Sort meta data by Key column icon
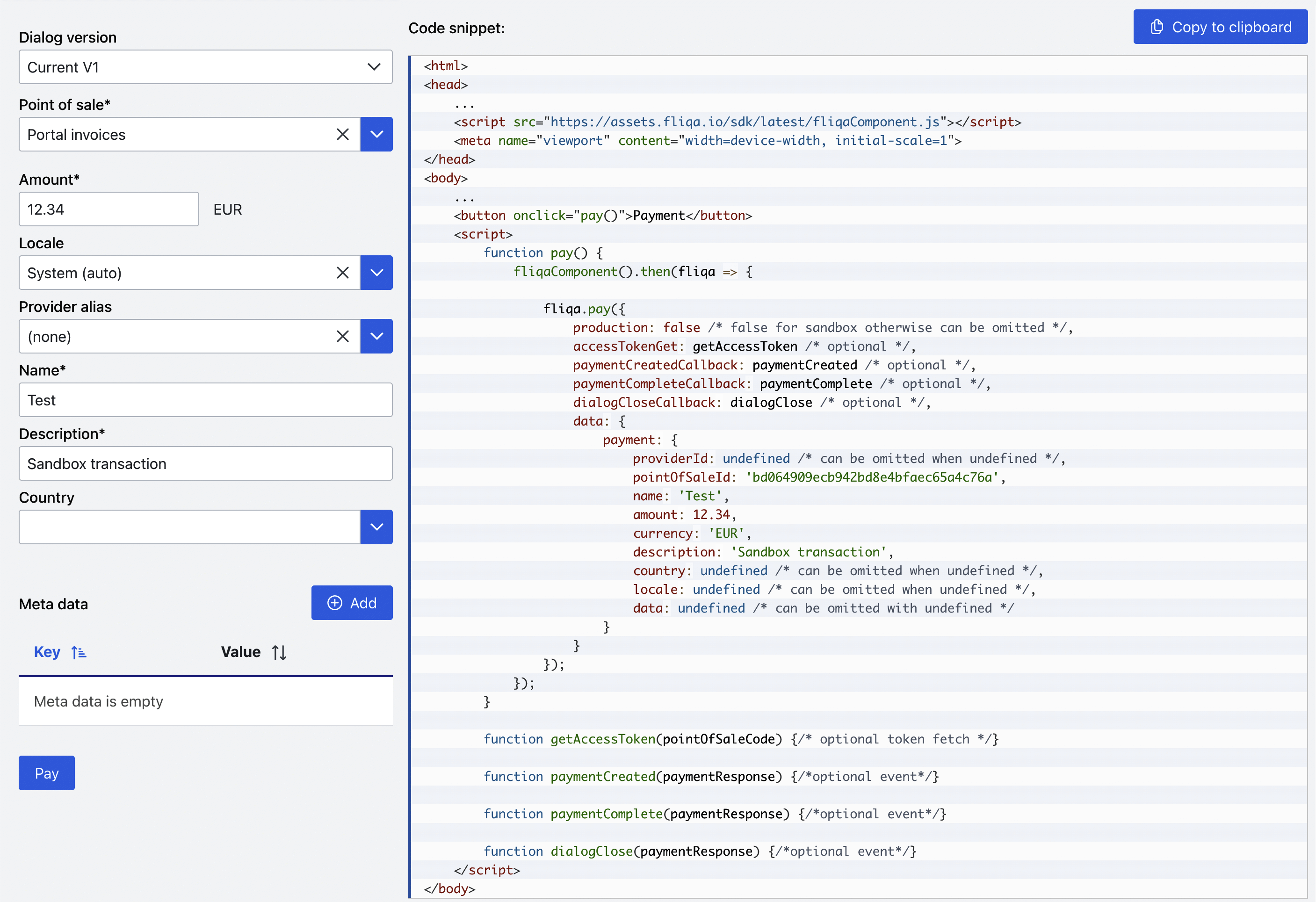Viewport: 1316px width, 902px height. point(79,652)
